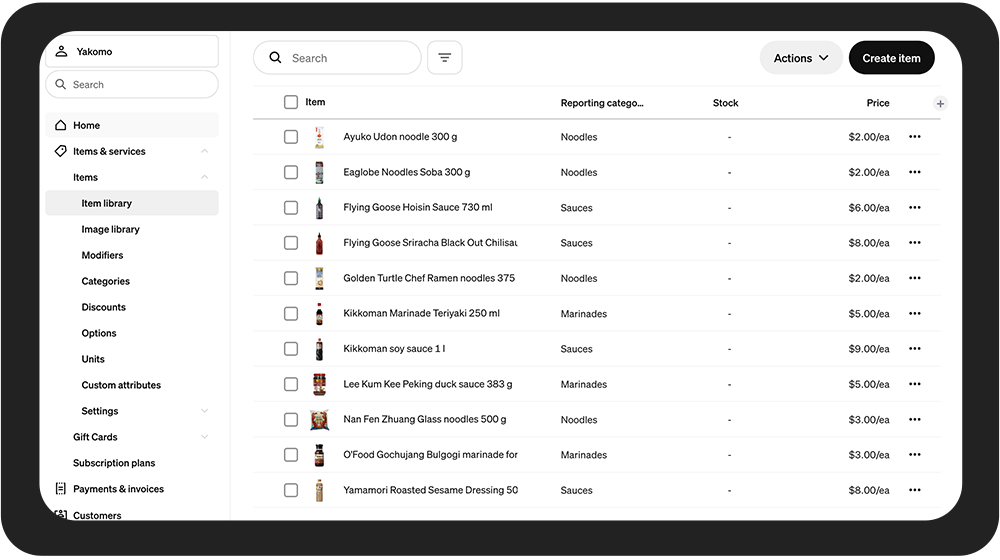1000x560 pixels.
Task: Open more options for Flying Goose Hoisin Sauce
Action: click(x=915, y=207)
